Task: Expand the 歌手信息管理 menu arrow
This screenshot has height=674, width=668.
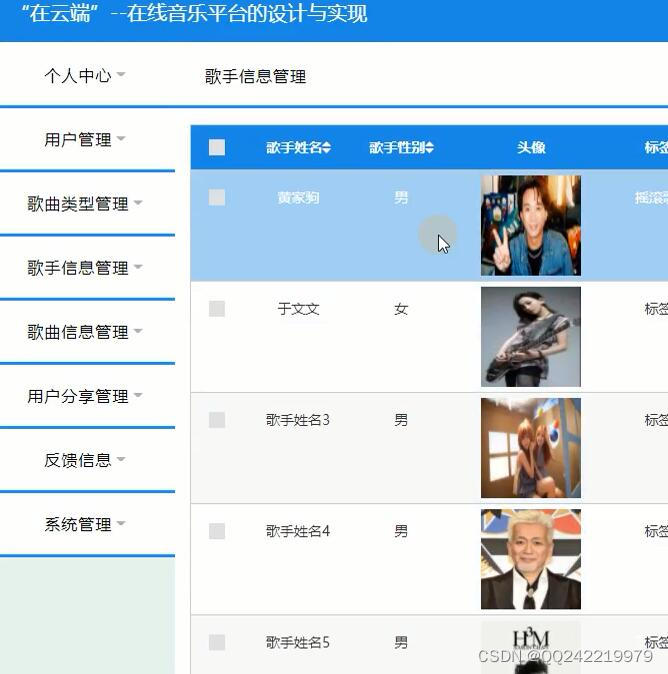Action: 138,267
